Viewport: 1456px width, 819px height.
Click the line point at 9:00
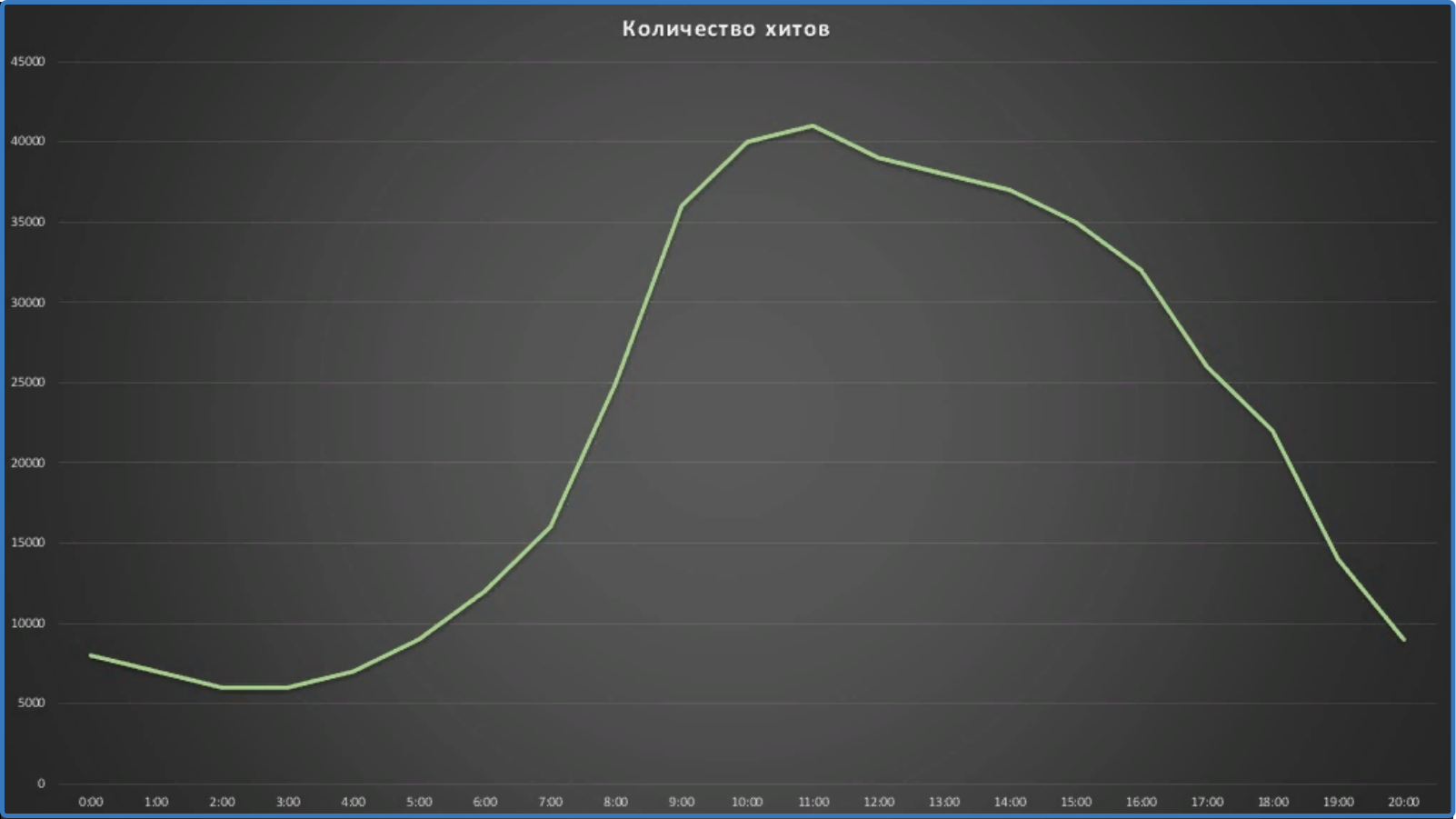tap(682, 206)
